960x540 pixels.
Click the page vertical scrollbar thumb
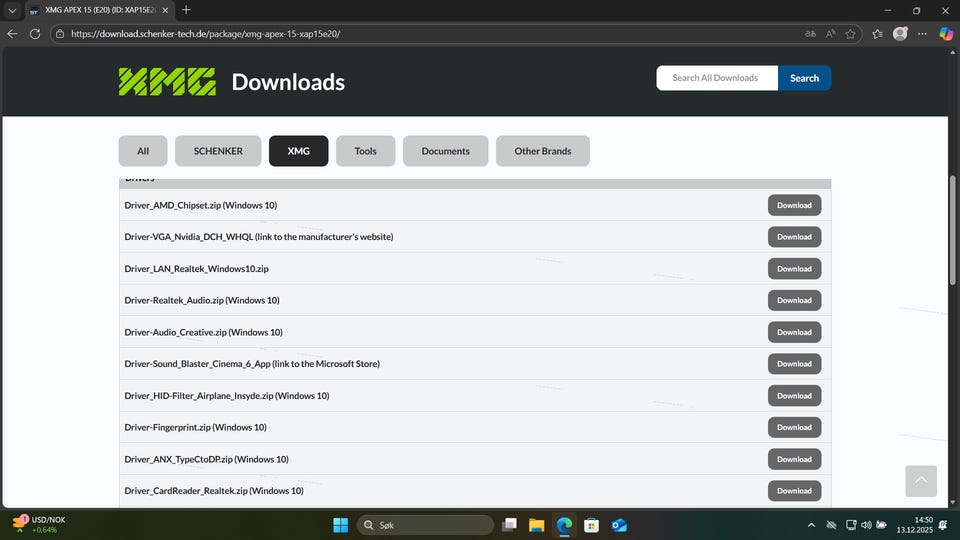952,230
